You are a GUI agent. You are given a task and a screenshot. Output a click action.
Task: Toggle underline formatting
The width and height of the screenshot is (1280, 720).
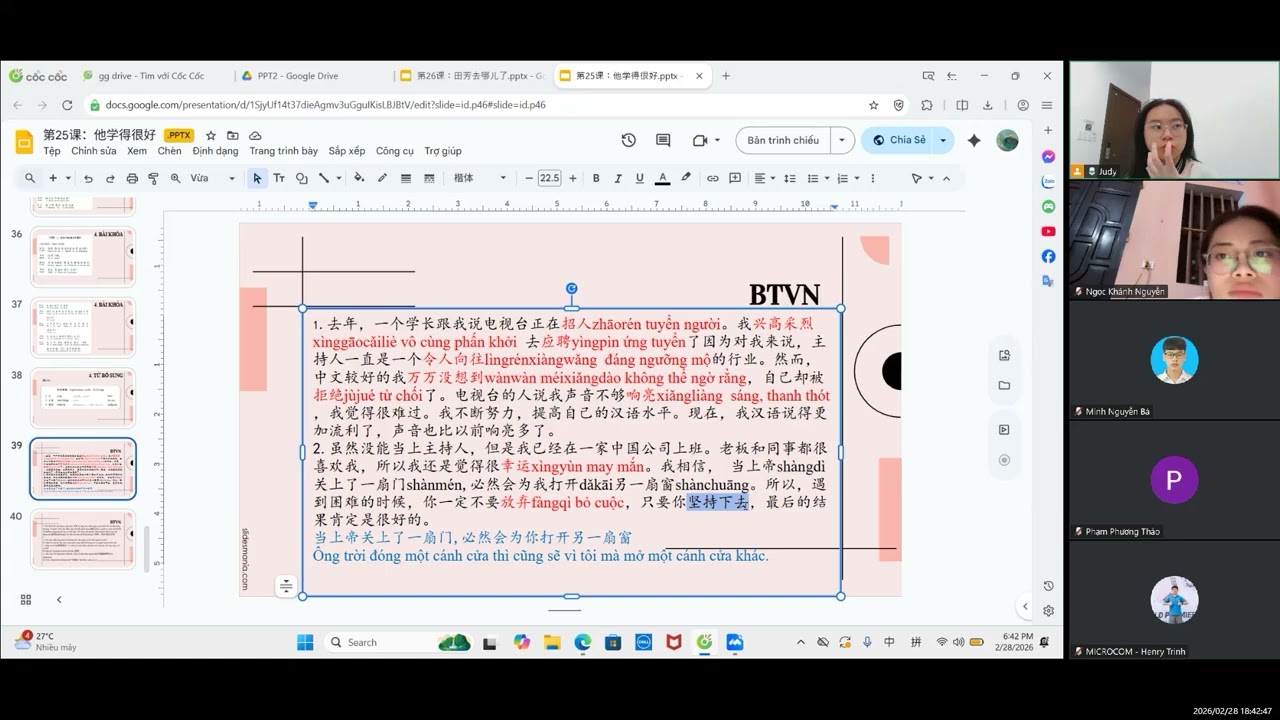click(640, 178)
